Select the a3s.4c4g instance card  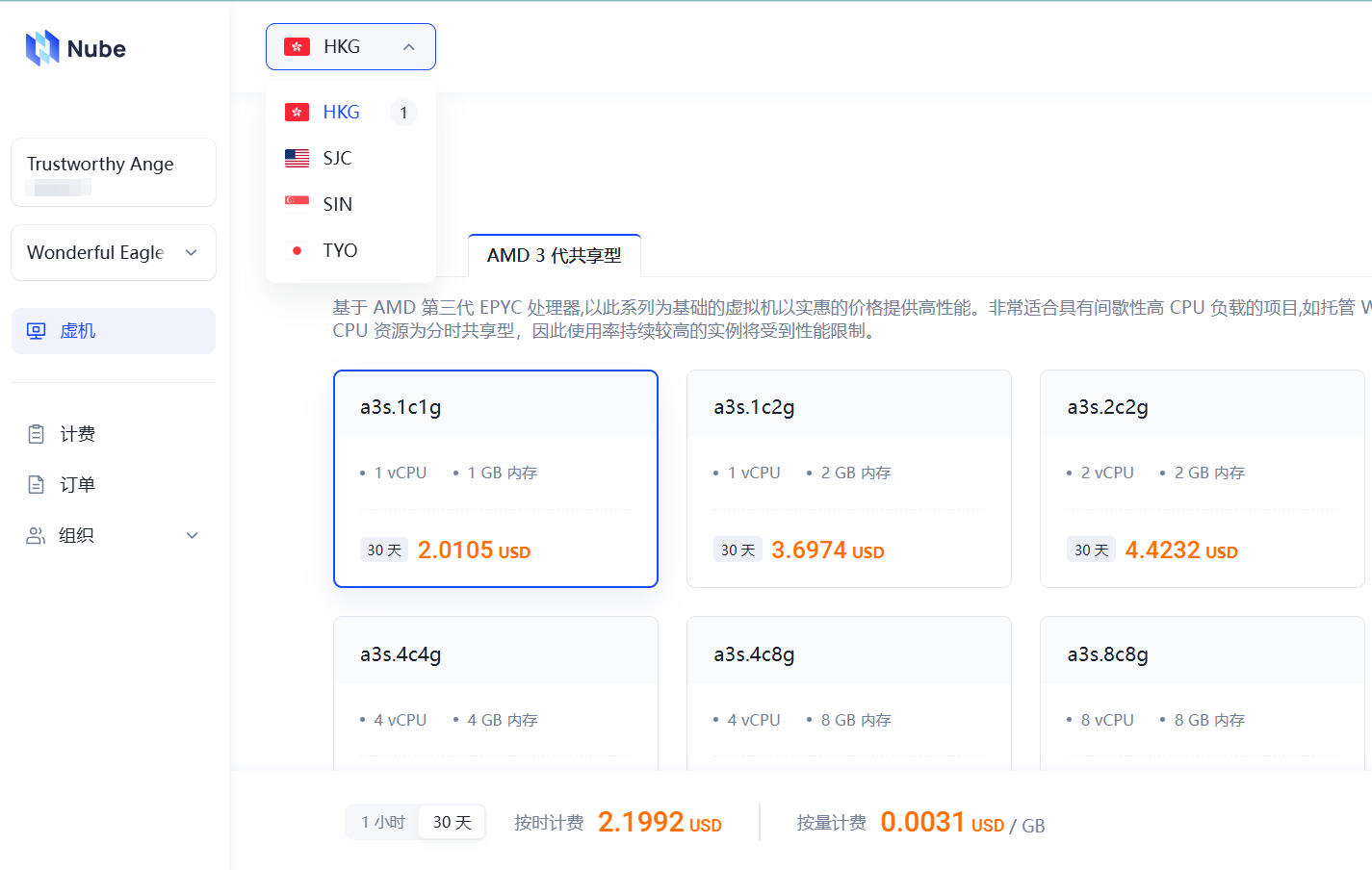tap(496, 693)
